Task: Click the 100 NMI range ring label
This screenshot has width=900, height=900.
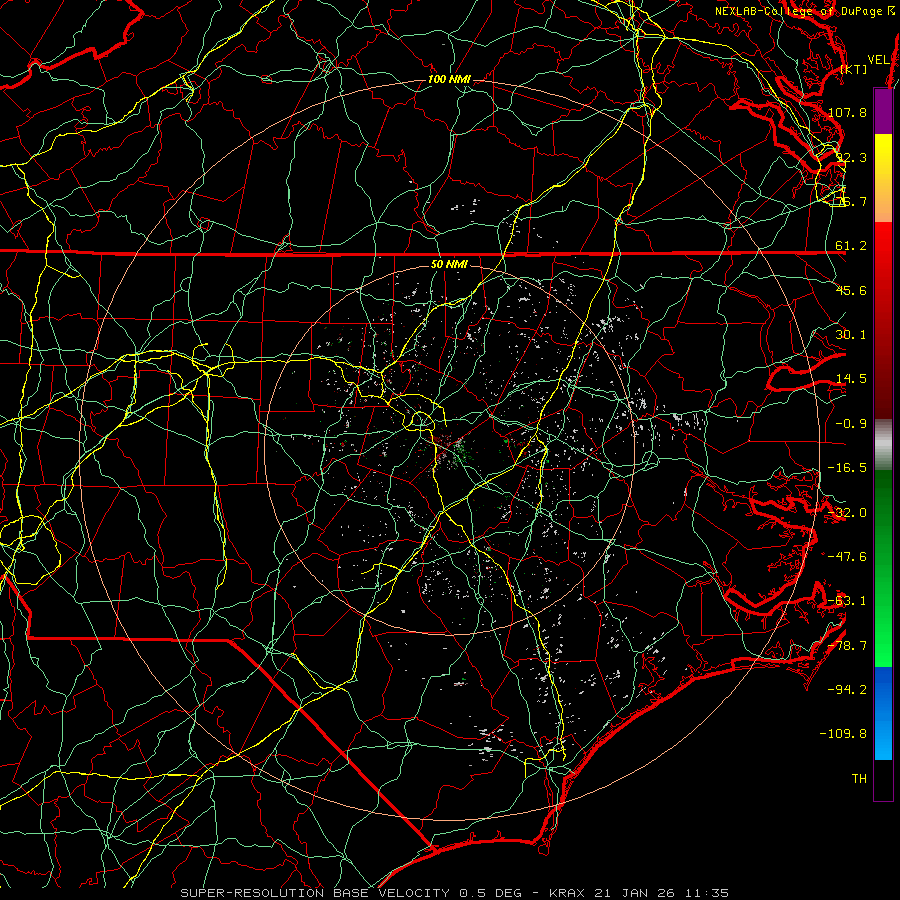Action: (x=449, y=79)
